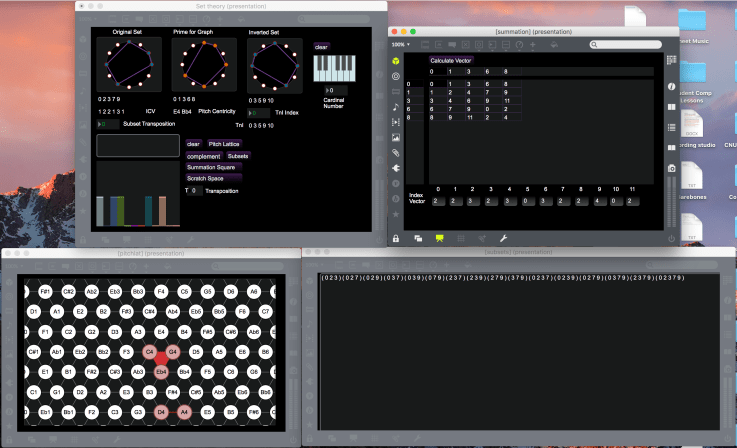The image size is (737, 448).
Task: Open the audio note icon in sidebar
Action: (x=397, y=106)
